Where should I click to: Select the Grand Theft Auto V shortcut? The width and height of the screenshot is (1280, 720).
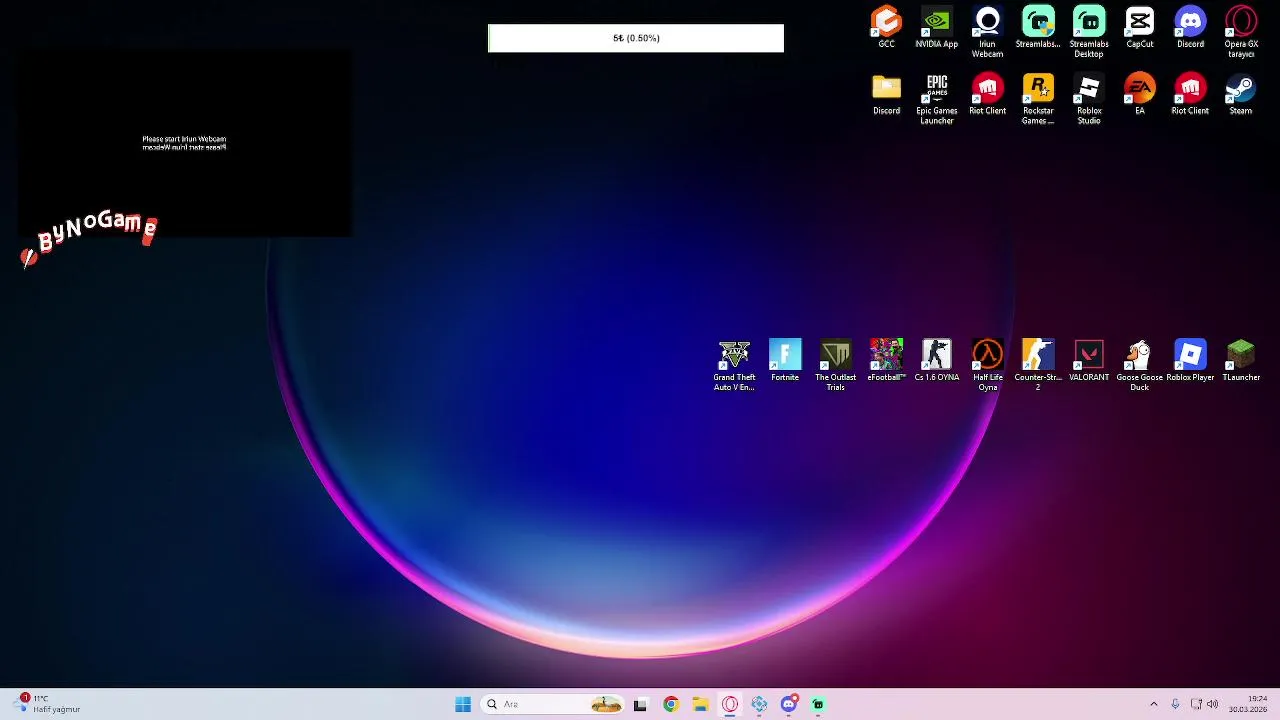[734, 365]
